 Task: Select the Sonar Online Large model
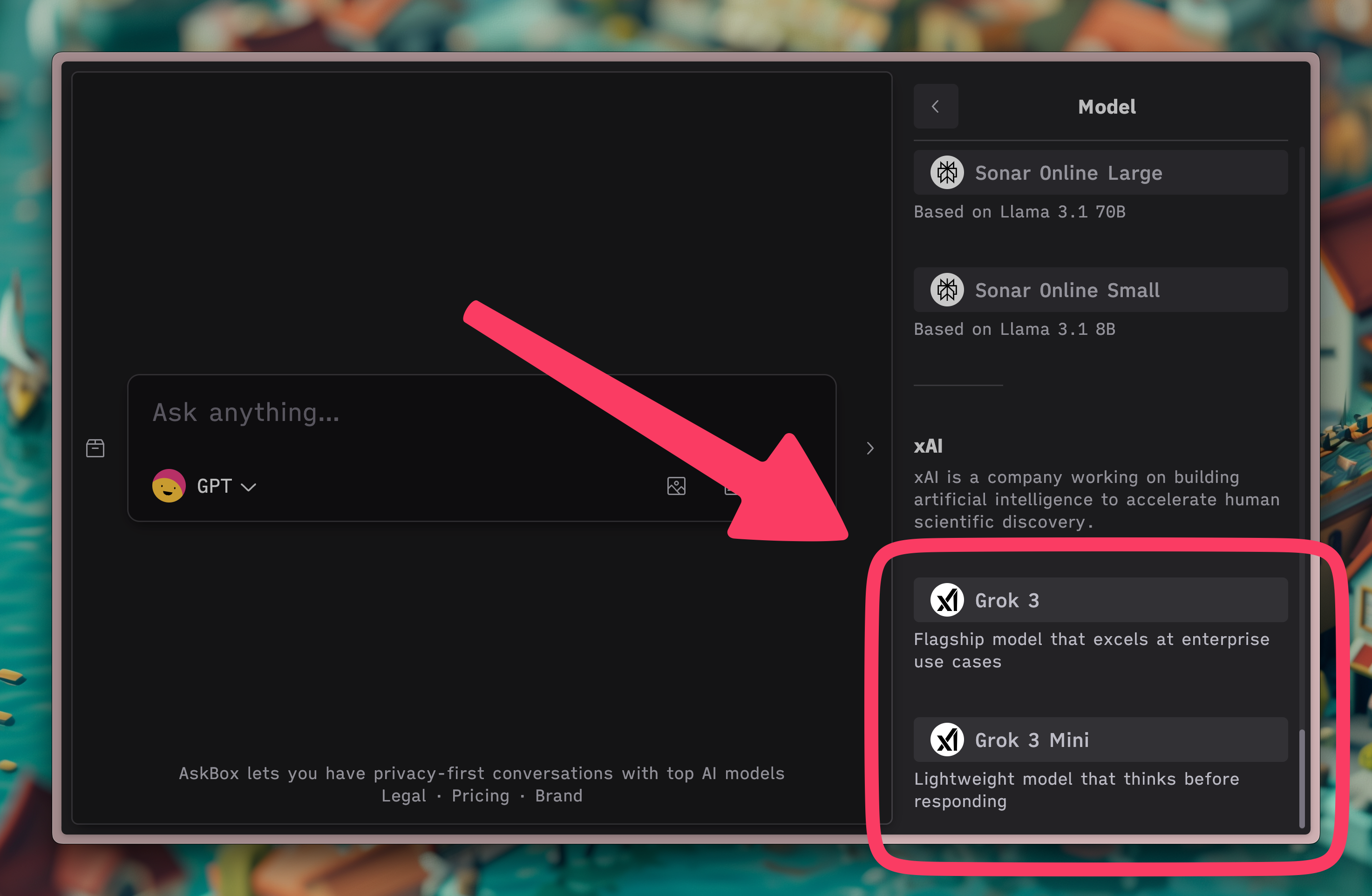[x=1100, y=172]
